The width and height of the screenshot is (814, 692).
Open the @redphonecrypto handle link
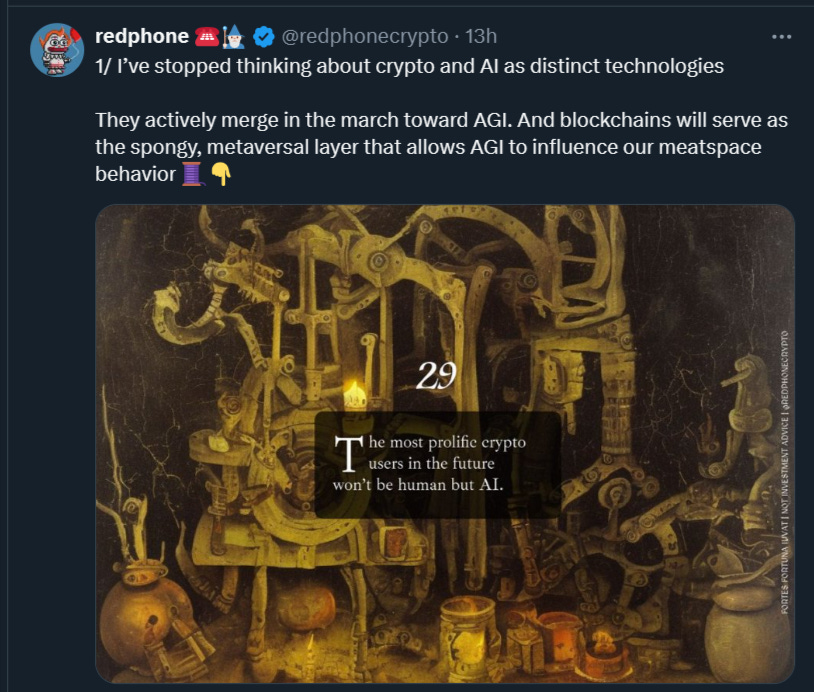(x=364, y=36)
